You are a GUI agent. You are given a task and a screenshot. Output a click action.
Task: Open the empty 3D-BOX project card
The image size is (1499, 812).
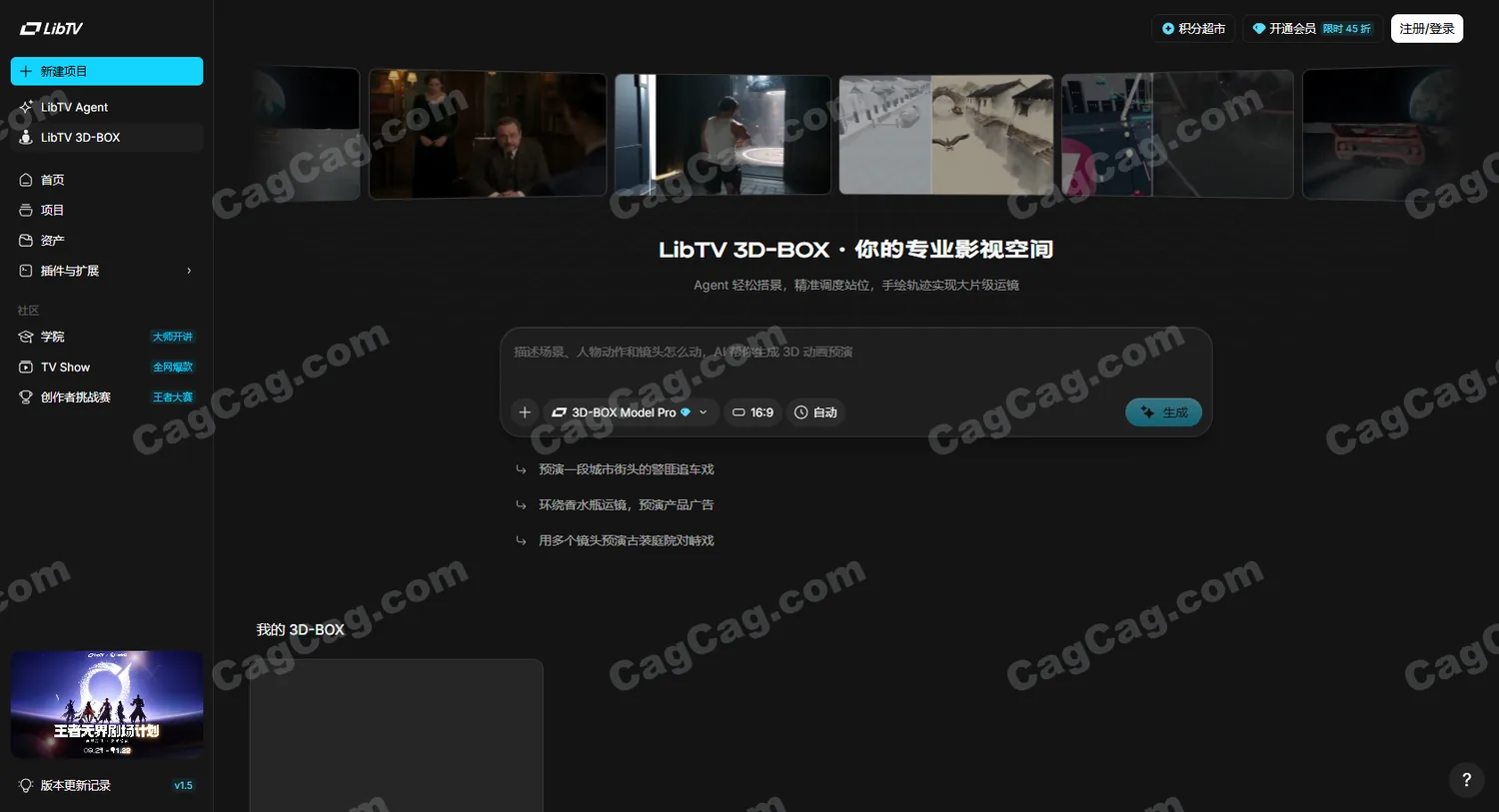click(x=397, y=735)
